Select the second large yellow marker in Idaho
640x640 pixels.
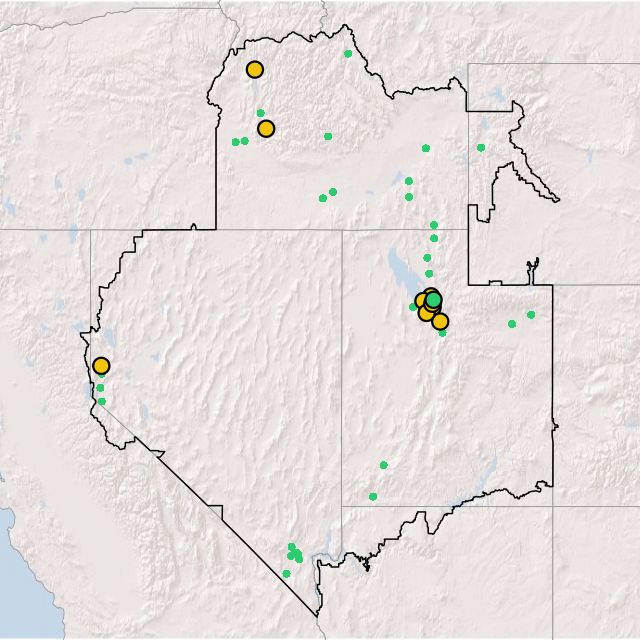tap(266, 128)
